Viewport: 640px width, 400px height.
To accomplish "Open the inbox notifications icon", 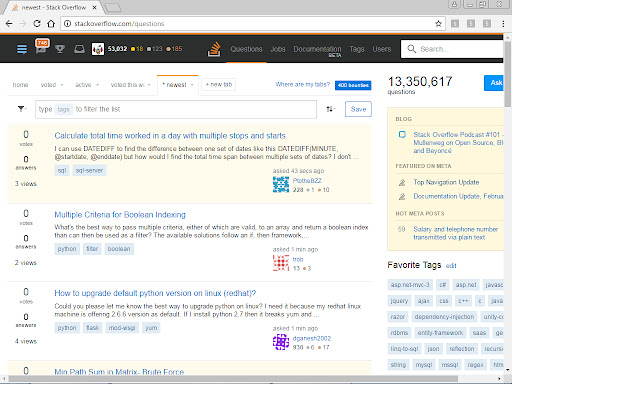I will click(41, 47).
